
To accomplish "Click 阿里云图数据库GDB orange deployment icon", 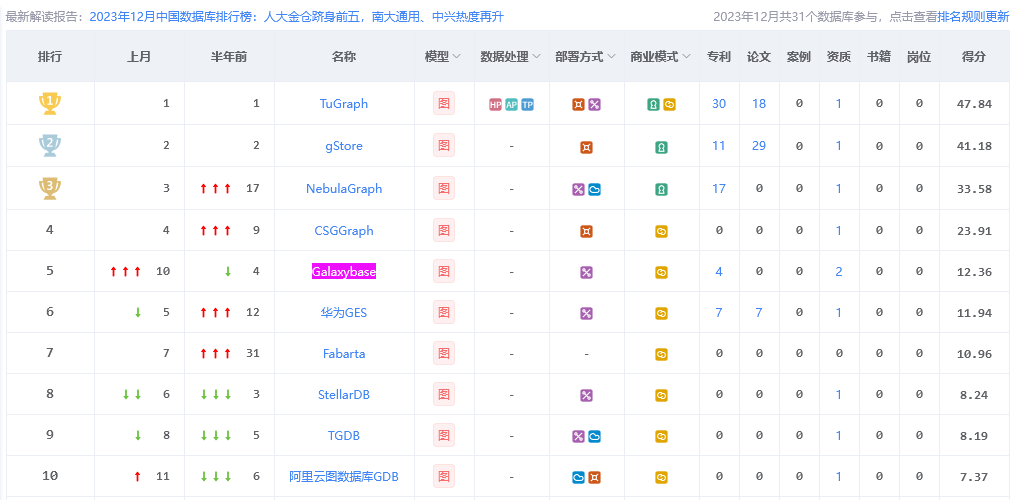I will coord(594,478).
